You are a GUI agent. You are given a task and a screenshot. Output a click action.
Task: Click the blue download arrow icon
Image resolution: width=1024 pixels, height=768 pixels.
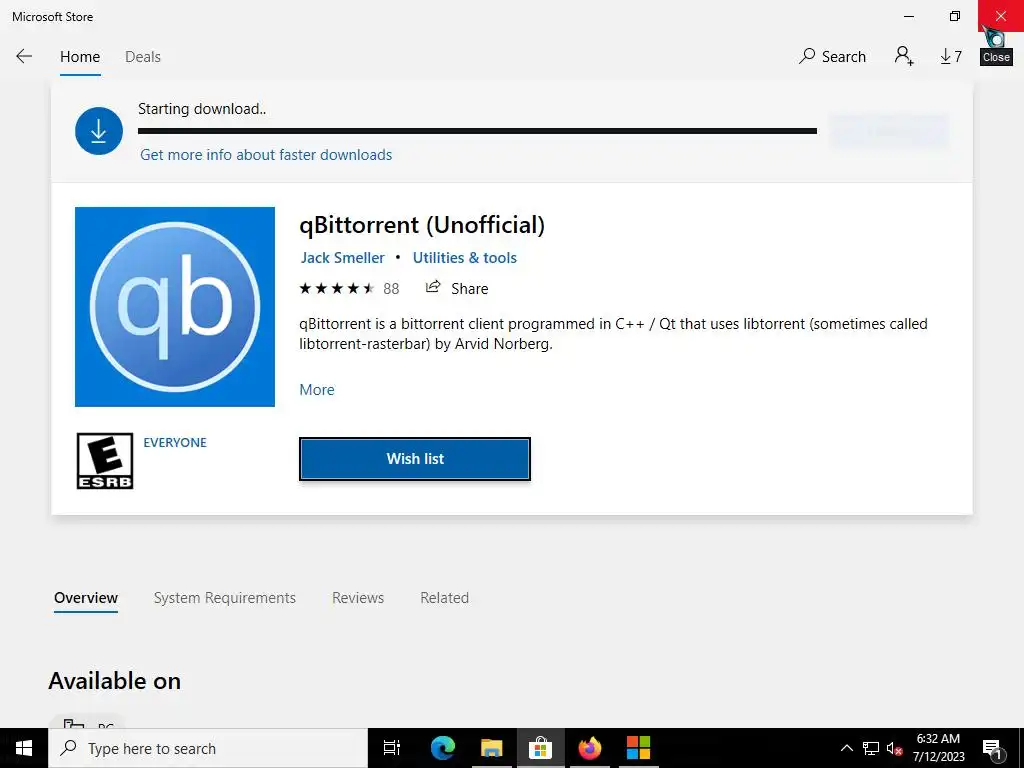coord(99,131)
